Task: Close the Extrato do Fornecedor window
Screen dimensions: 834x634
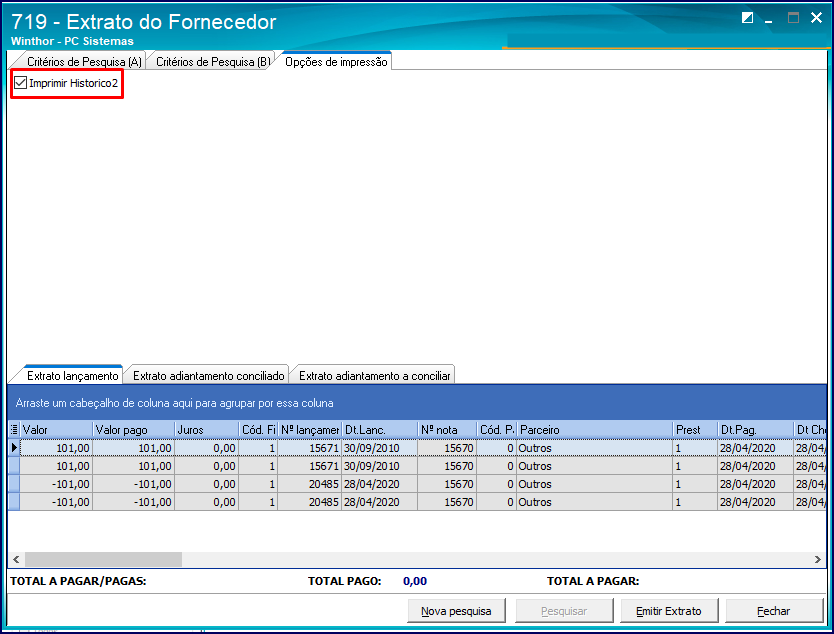Action: [x=816, y=18]
